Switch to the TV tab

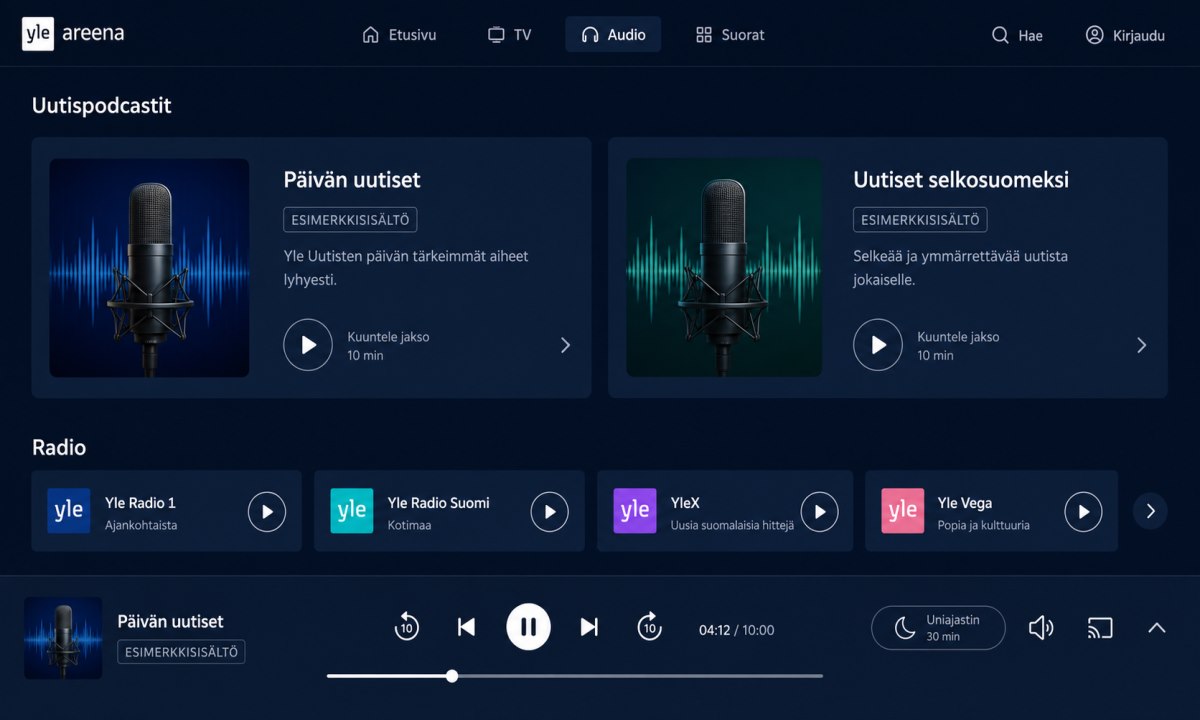point(509,35)
